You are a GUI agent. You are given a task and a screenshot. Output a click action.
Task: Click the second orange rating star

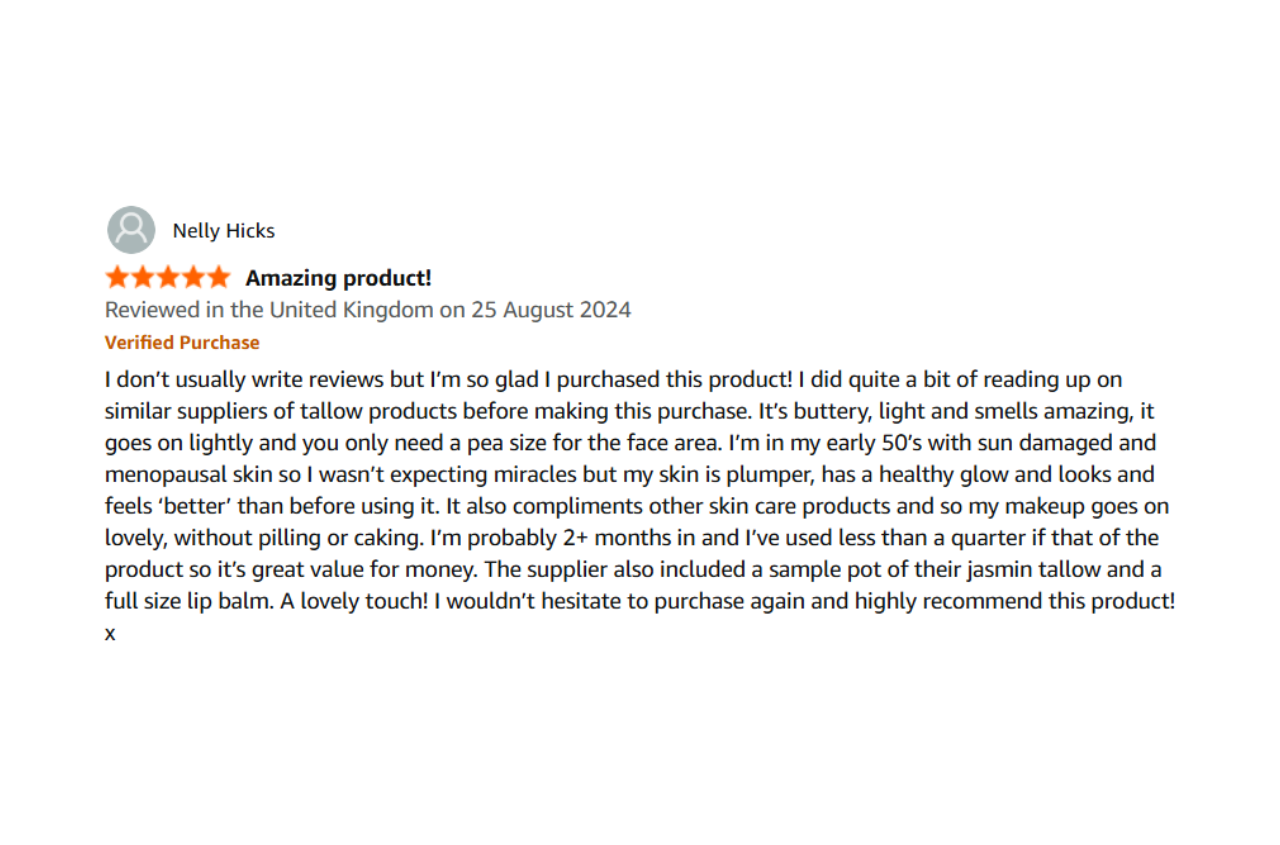click(x=142, y=277)
